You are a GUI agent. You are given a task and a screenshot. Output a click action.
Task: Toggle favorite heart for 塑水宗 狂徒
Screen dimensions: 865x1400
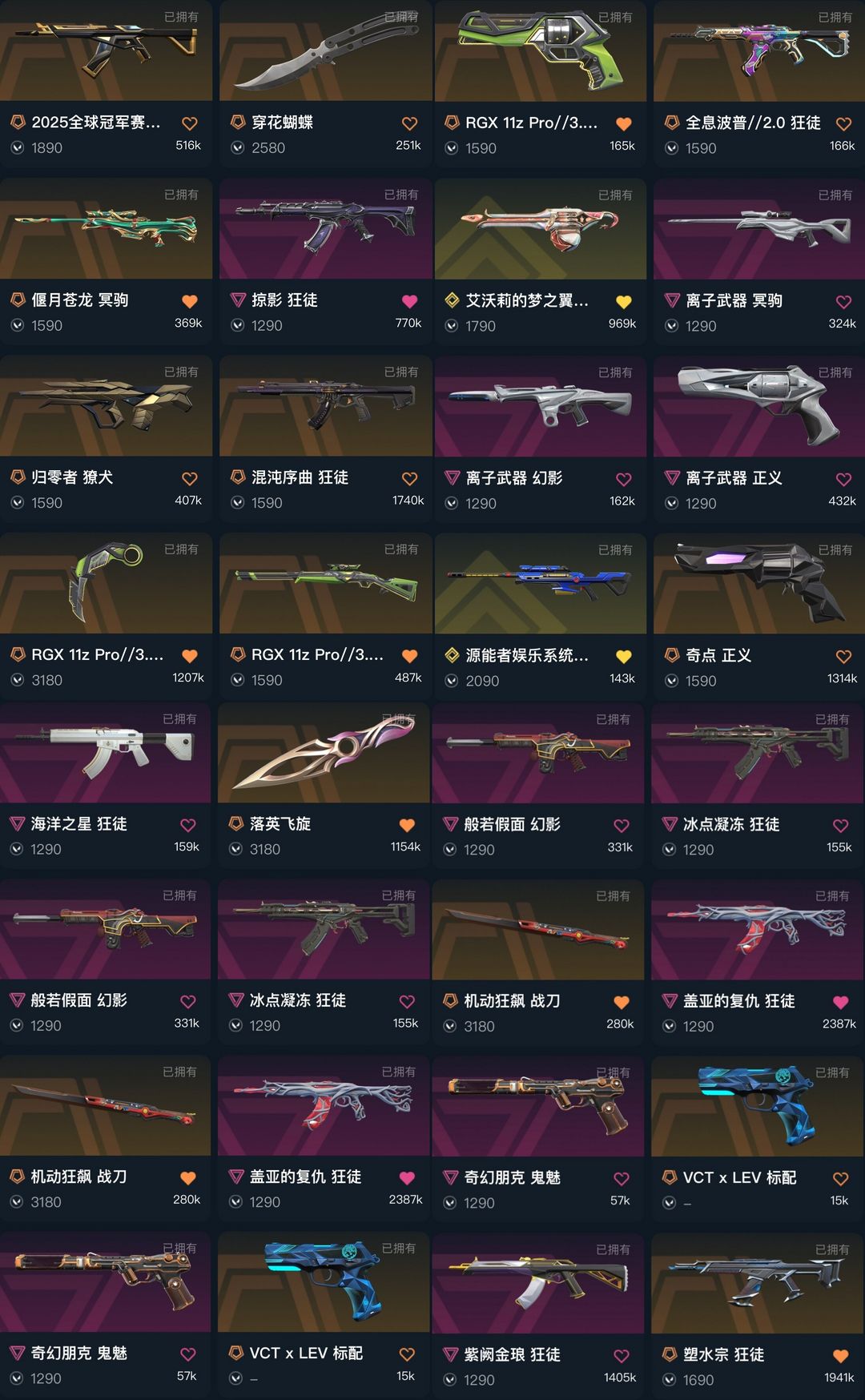pos(840,1356)
